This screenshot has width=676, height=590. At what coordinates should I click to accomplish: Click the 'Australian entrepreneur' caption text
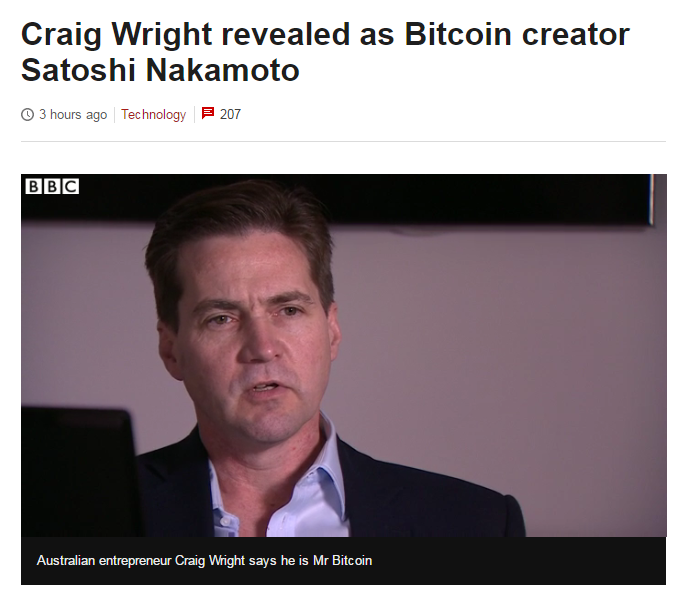click(x=104, y=561)
